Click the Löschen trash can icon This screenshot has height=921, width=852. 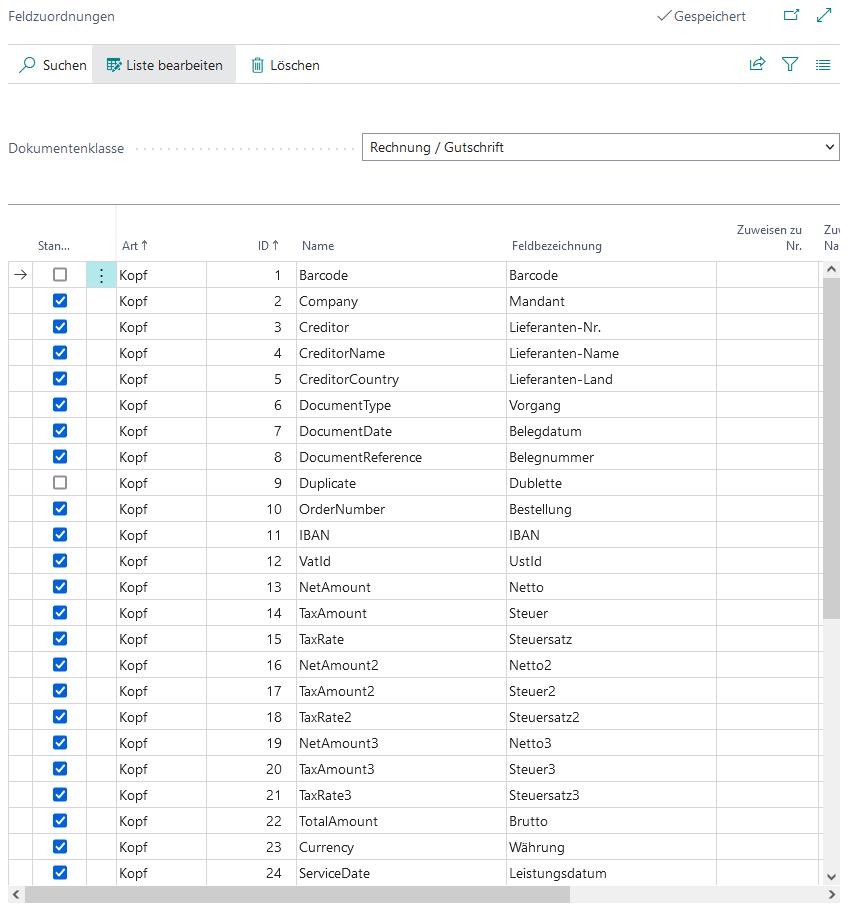click(257, 65)
